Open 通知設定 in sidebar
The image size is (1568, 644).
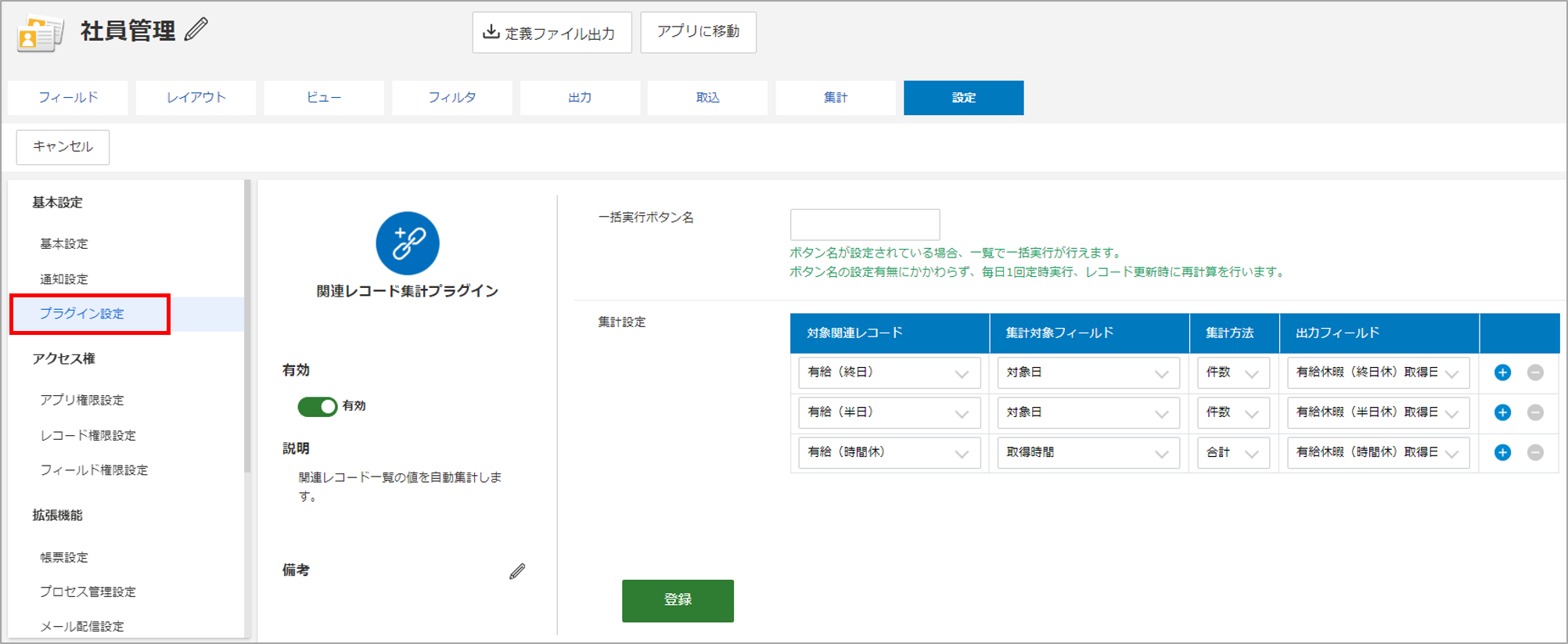tap(64, 279)
